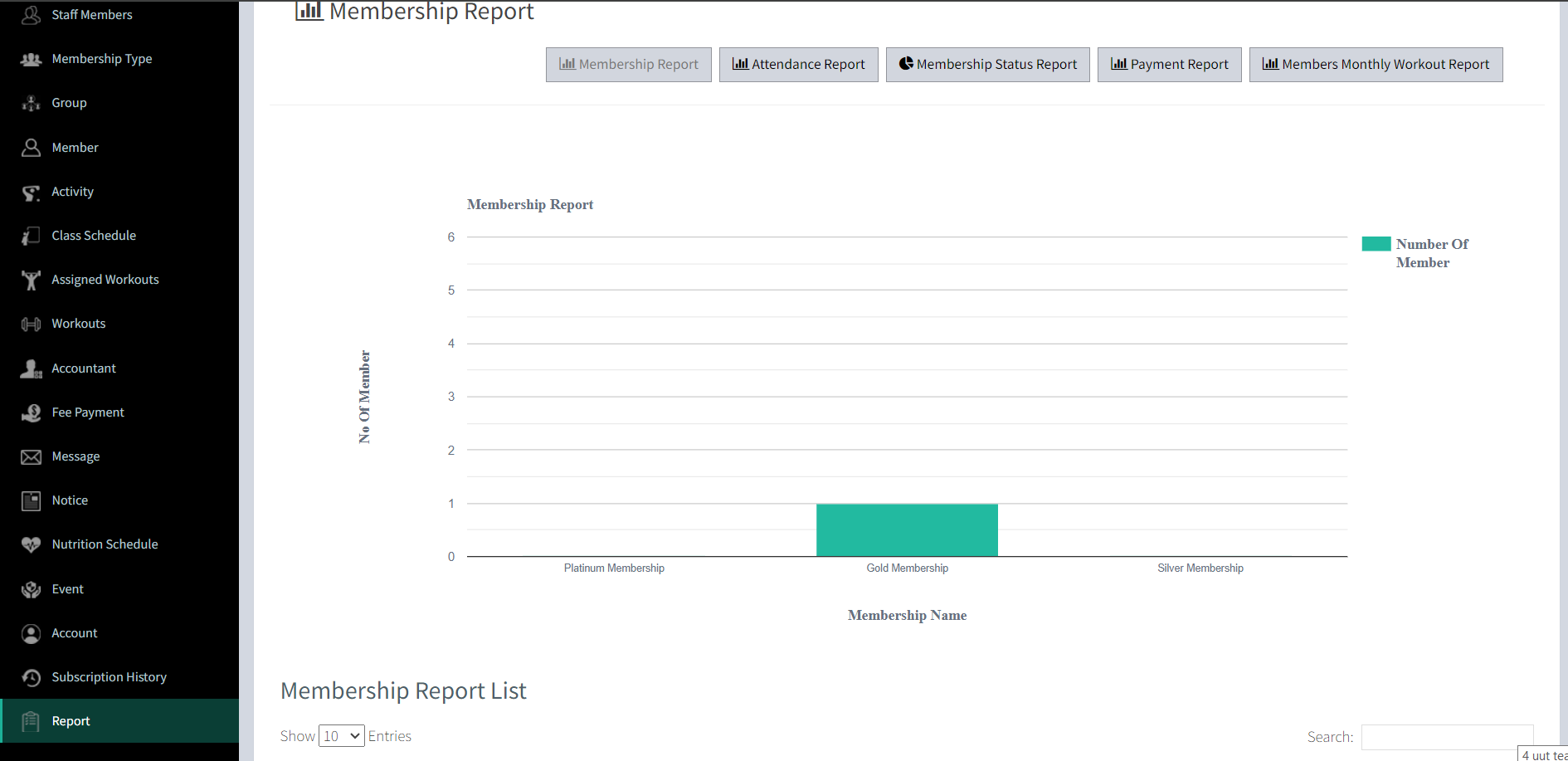Focus the Search input field
The image size is (1568, 761).
click(1447, 737)
